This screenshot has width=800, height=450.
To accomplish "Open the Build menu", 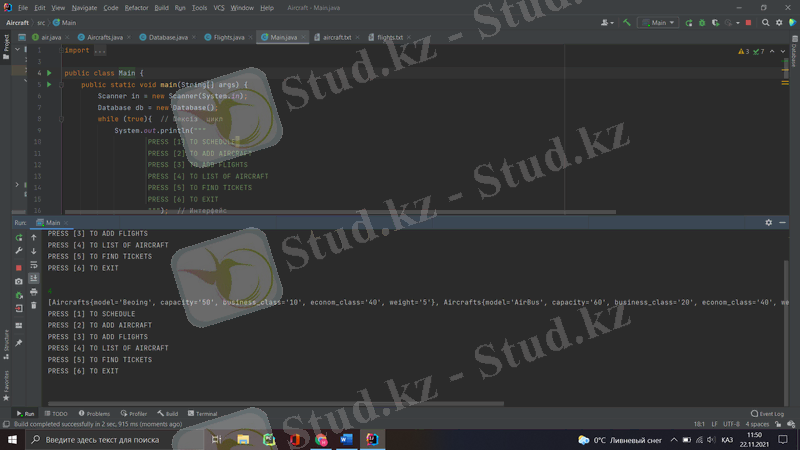I will click(x=161, y=8).
